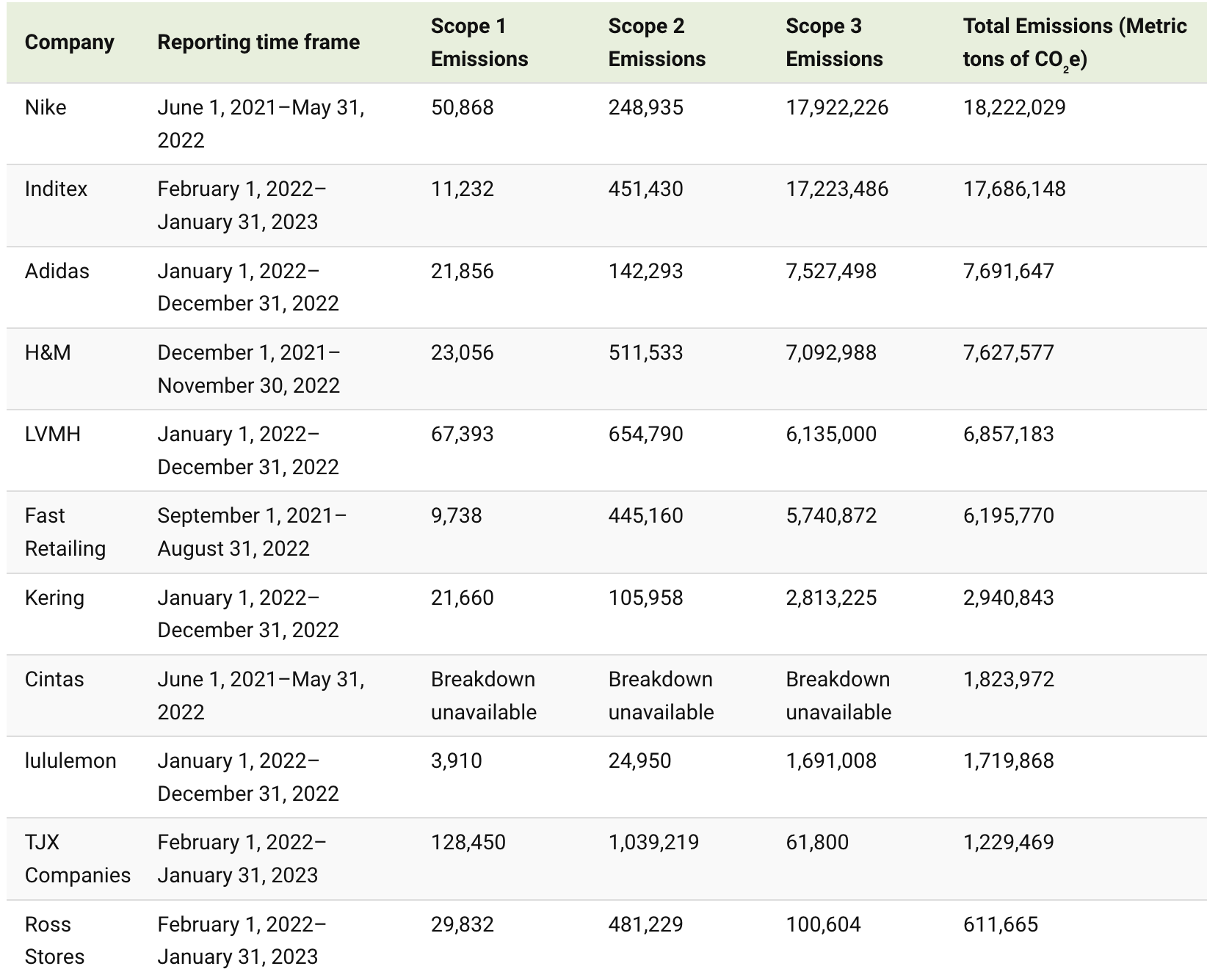1207x980 pixels.
Task: Click the lululemon company cell
Action: click(x=70, y=761)
